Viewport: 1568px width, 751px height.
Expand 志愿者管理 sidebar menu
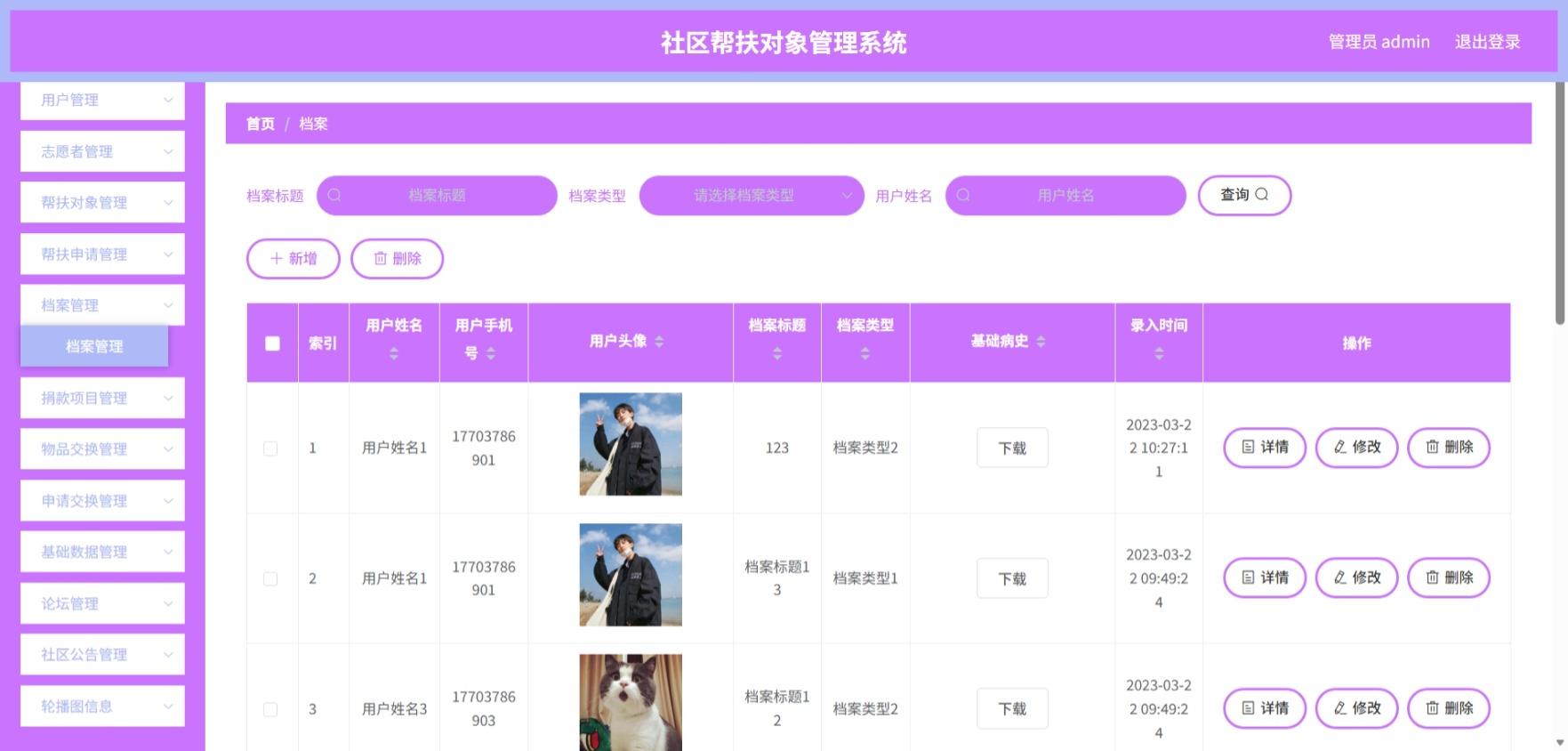point(102,151)
